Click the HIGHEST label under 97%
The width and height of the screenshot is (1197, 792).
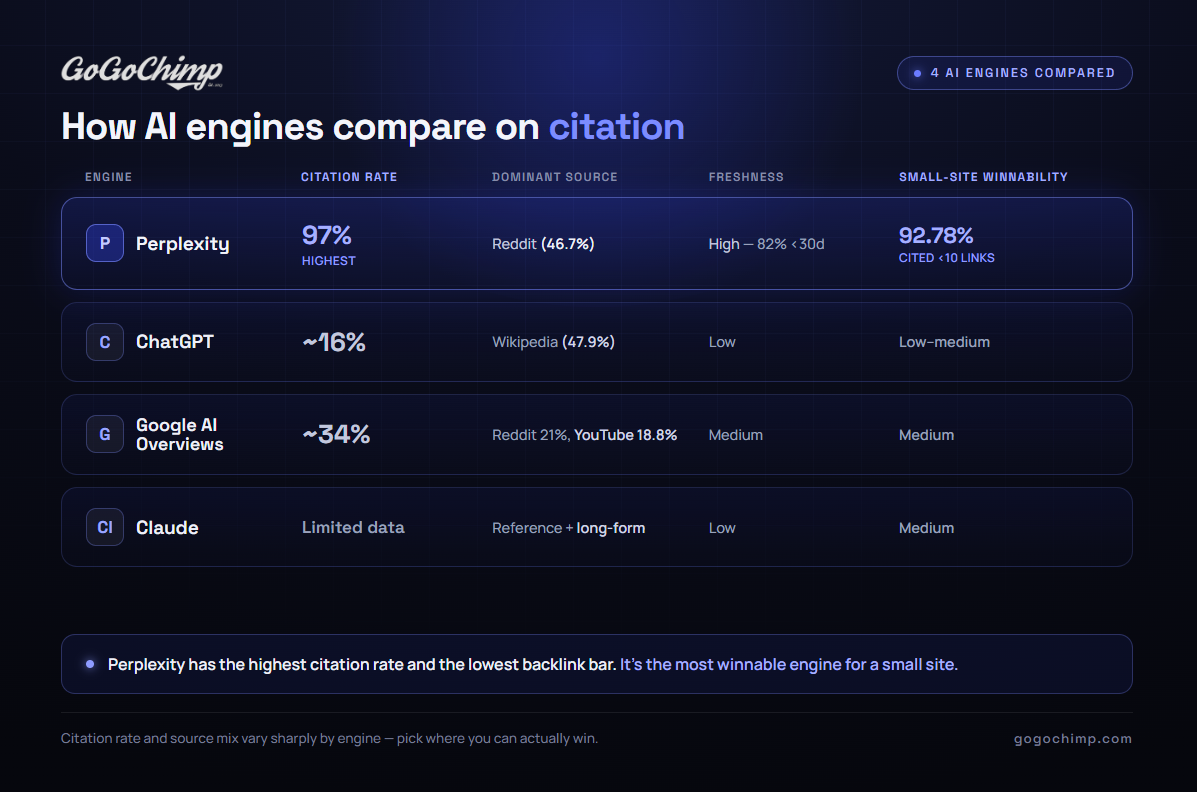(328, 260)
